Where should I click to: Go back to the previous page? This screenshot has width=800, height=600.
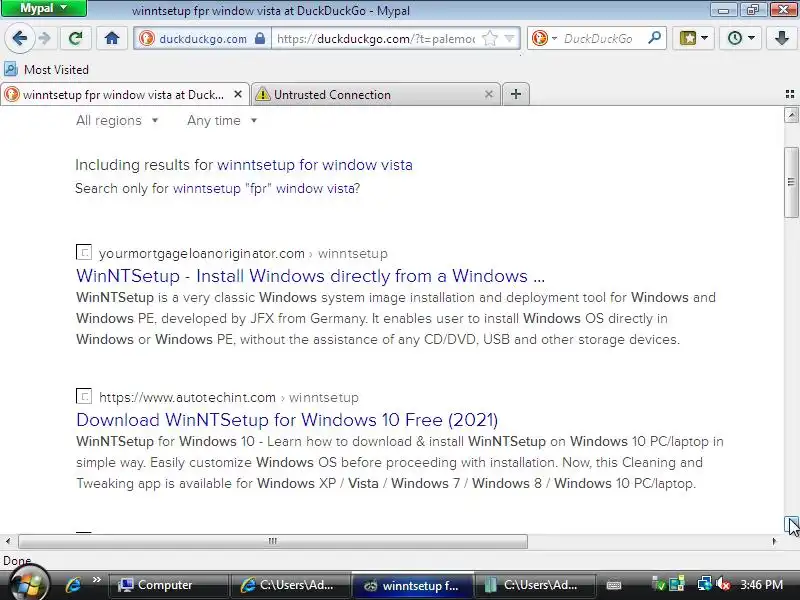tap(19, 38)
